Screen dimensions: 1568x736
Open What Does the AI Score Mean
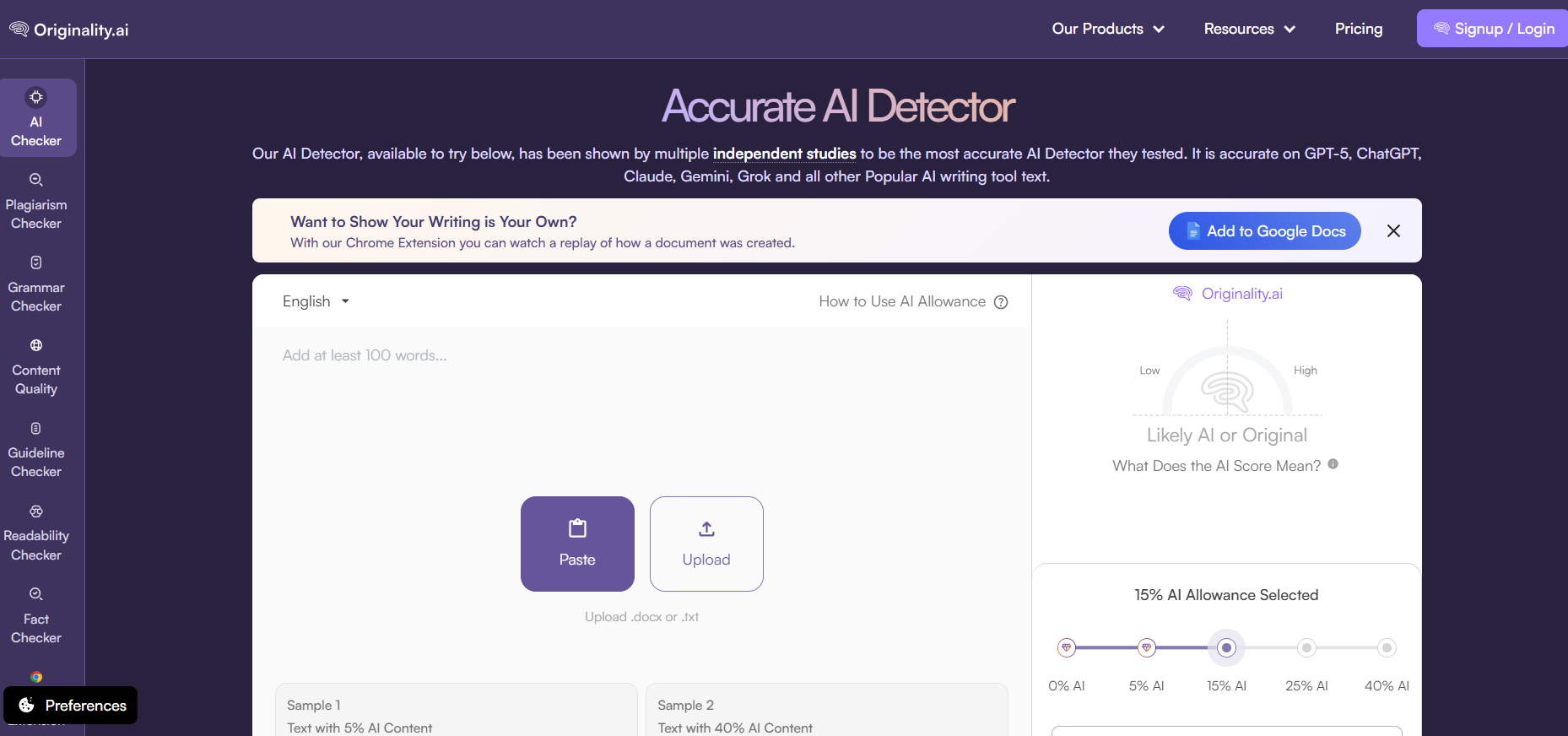(1217, 466)
